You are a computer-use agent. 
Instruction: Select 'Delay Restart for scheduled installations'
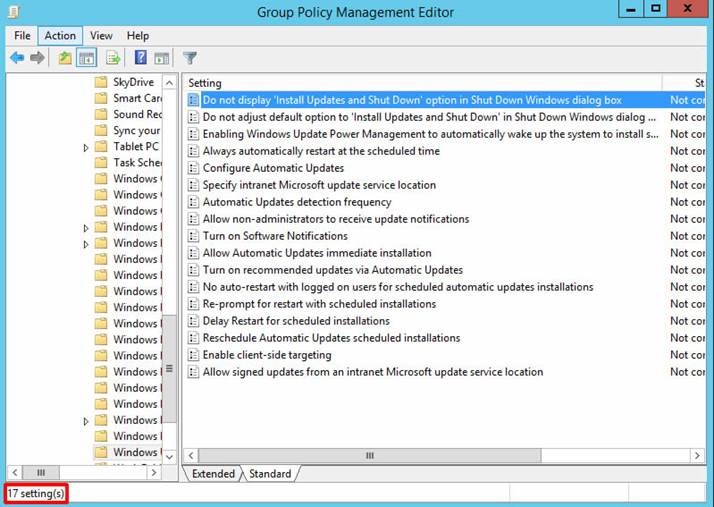tap(296, 321)
